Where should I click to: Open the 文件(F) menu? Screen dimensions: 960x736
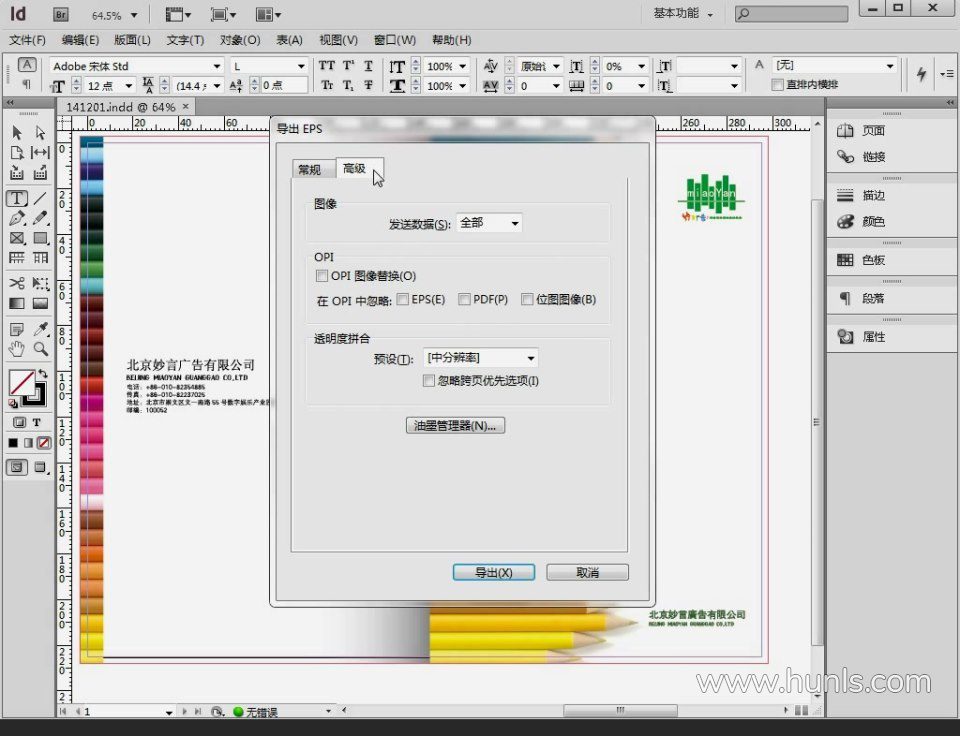[x=27, y=40]
